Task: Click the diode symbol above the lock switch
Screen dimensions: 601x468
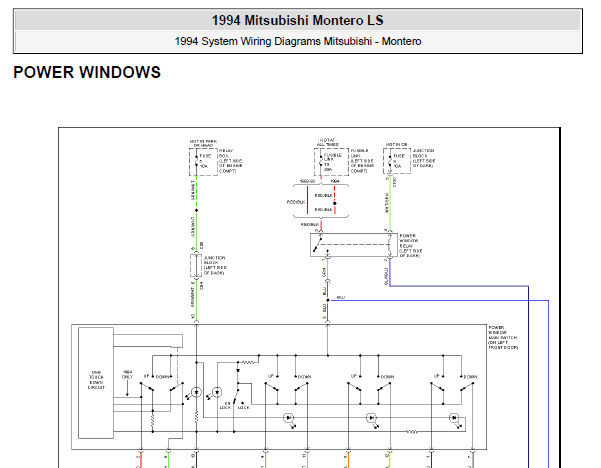Action: [238, 371]
